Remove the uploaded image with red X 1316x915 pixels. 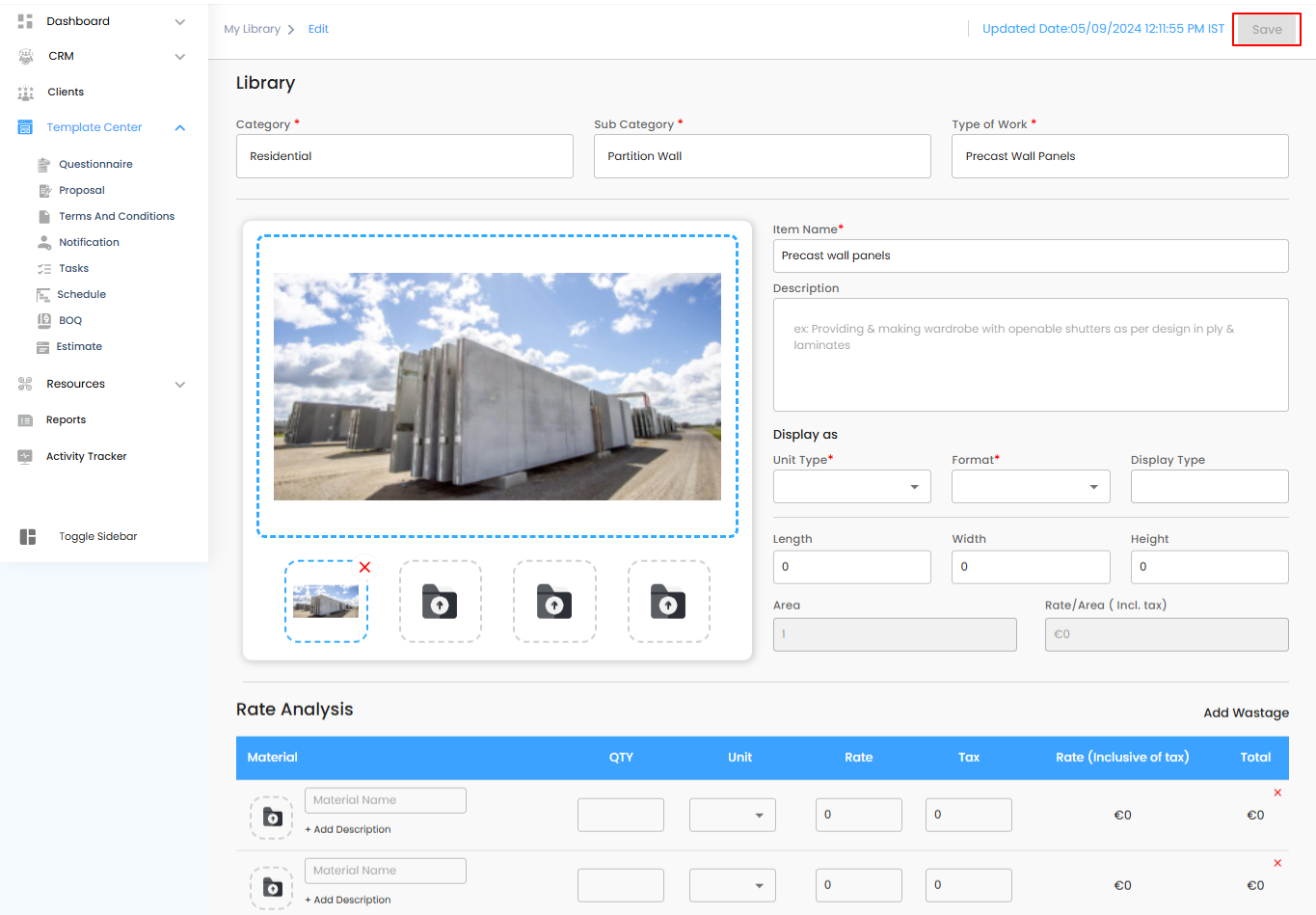click(364, 567)
